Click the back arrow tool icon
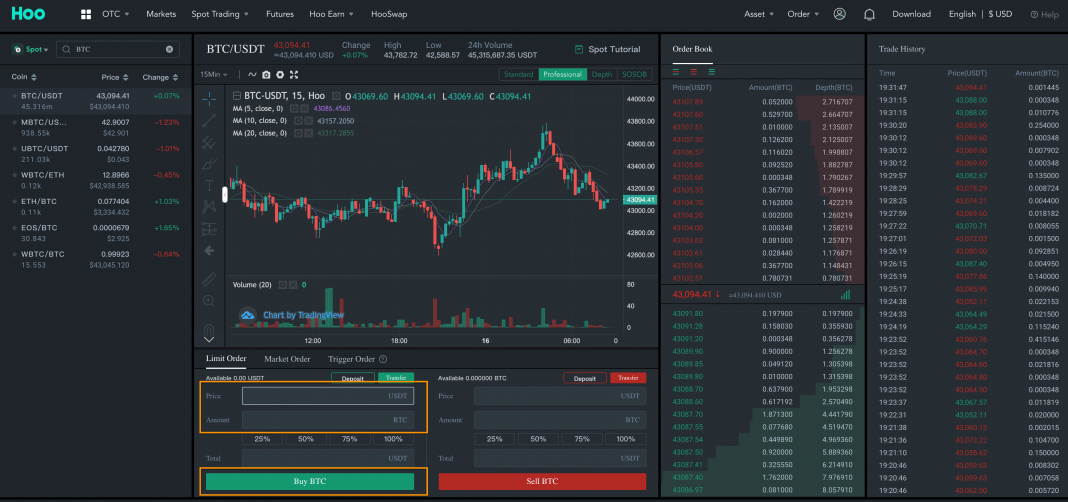The image size is (1068, 502). (209, 251)
